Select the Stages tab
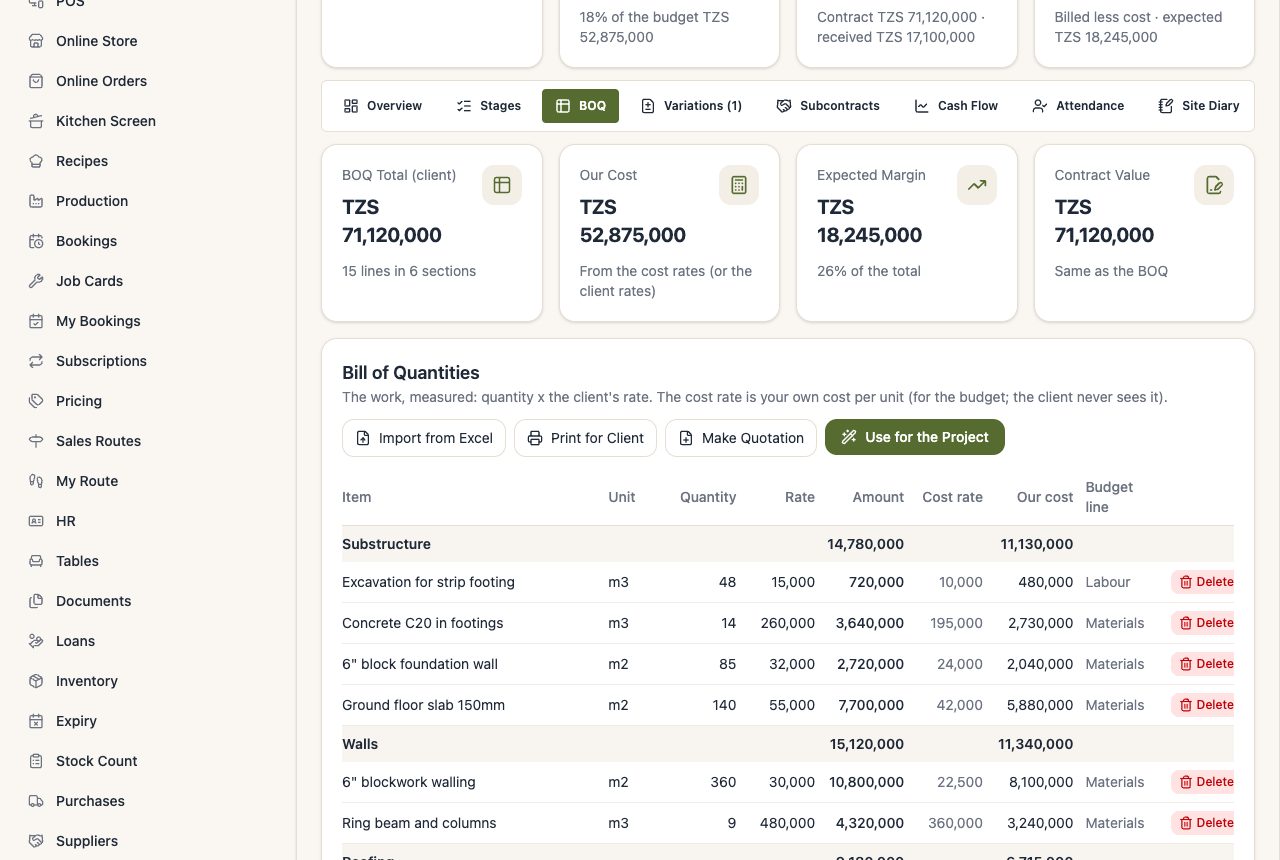 click(489, 106)
